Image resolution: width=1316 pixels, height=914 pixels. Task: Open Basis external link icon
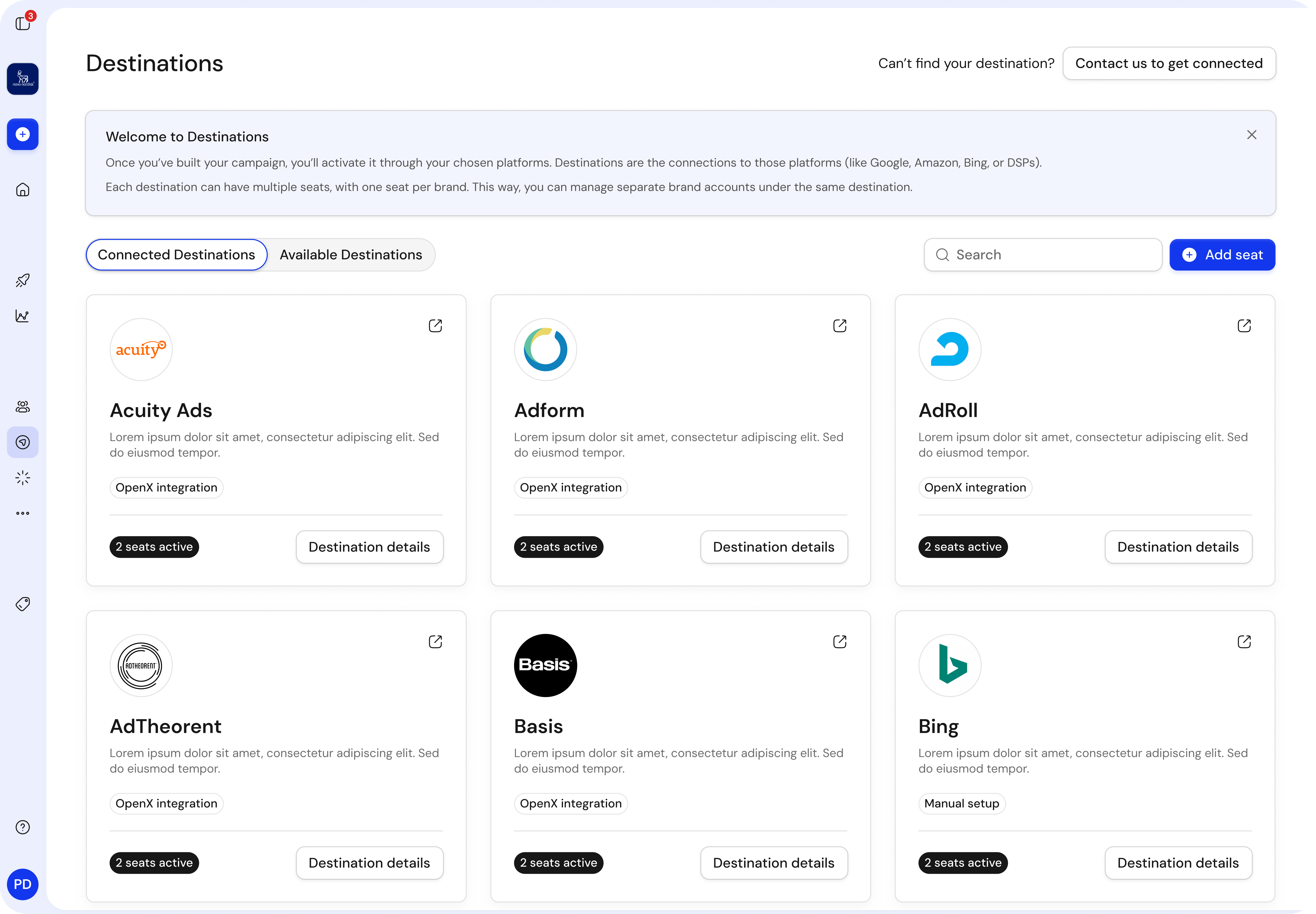[840, 642]
